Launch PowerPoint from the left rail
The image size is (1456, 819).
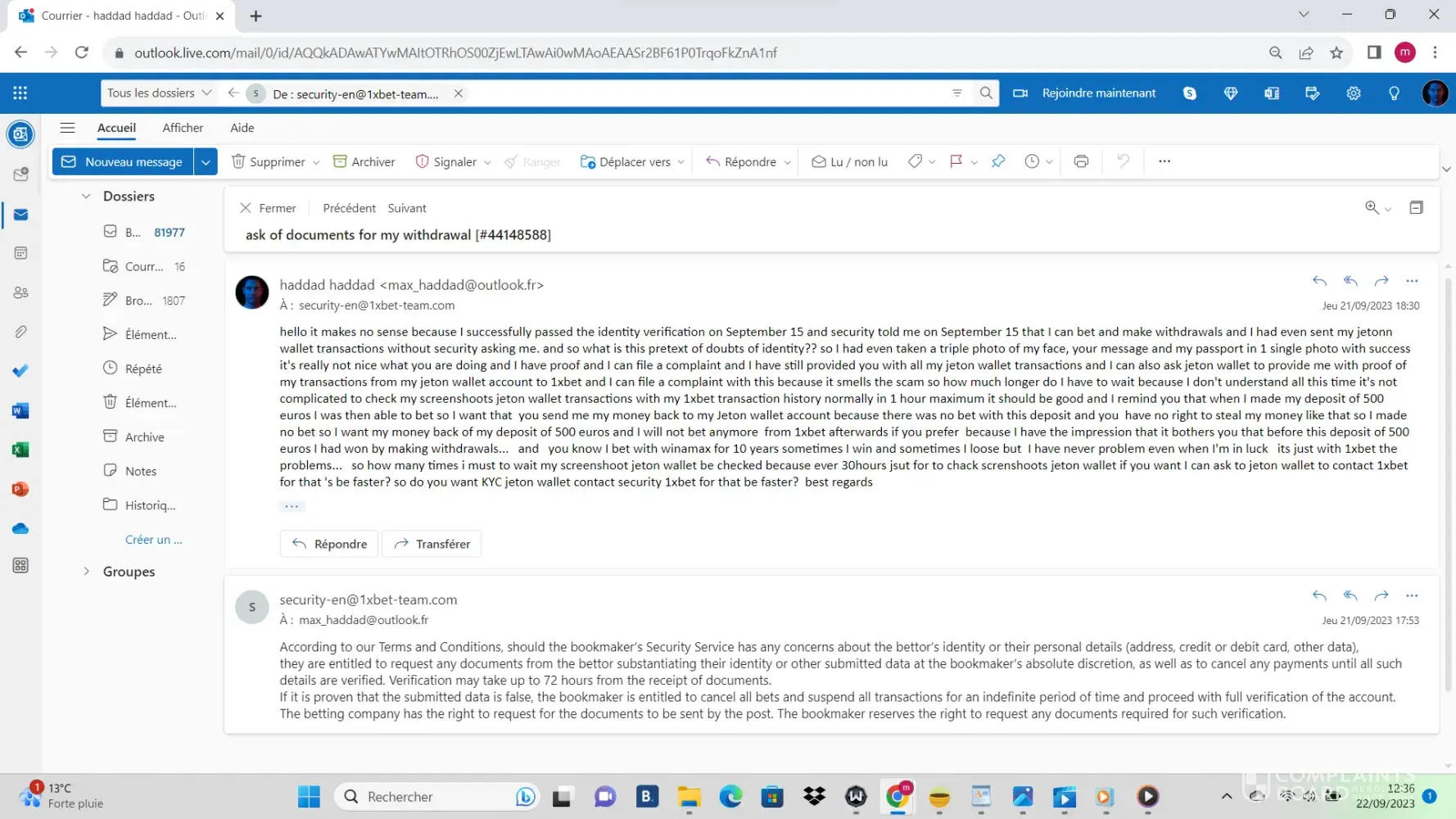tap(21, 489)
